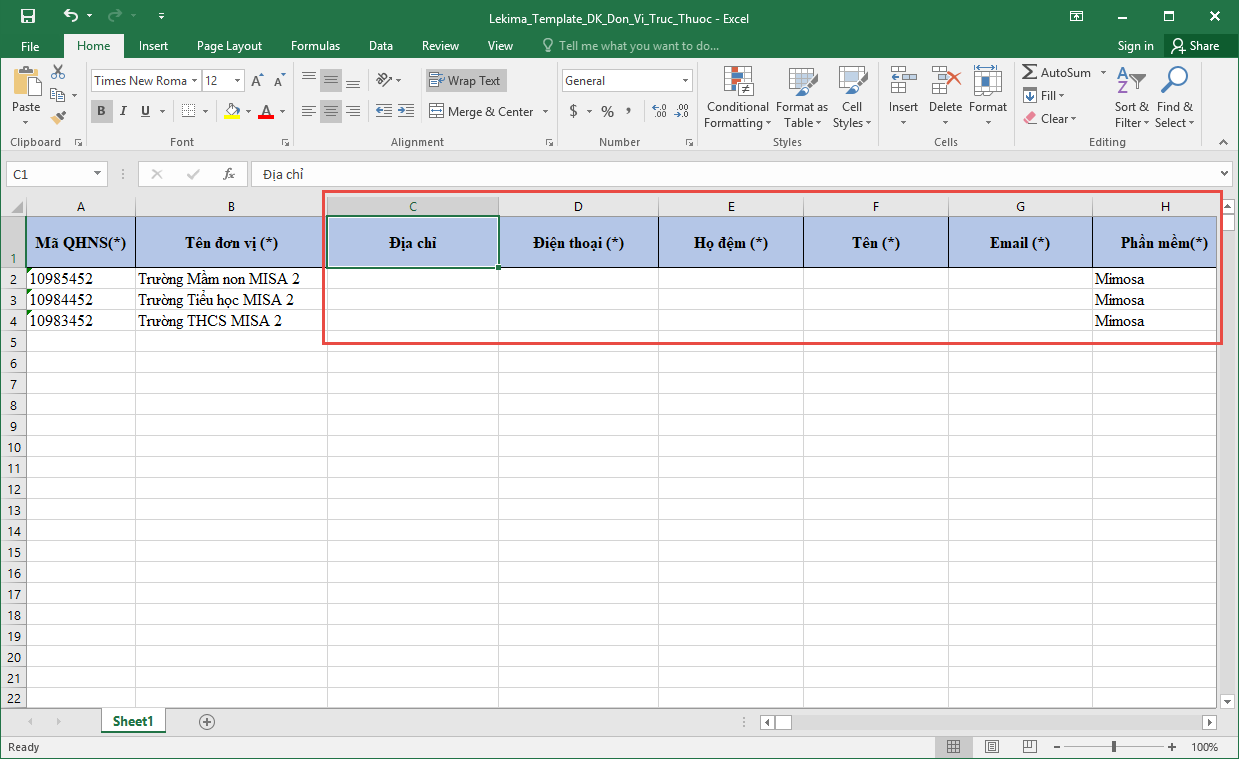Apply Accounting dollar format
Viewport: 1239px width, 759px height.
(x=573, y=111)
